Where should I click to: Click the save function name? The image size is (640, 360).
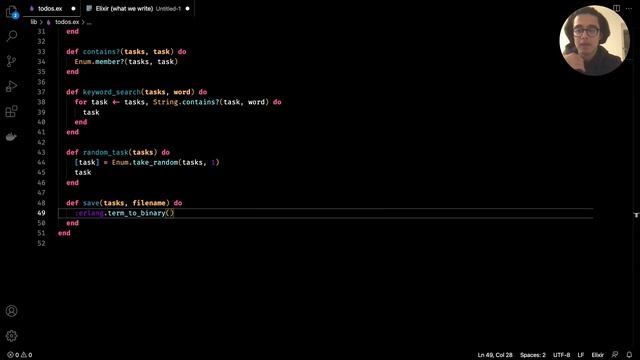[91, 203]
